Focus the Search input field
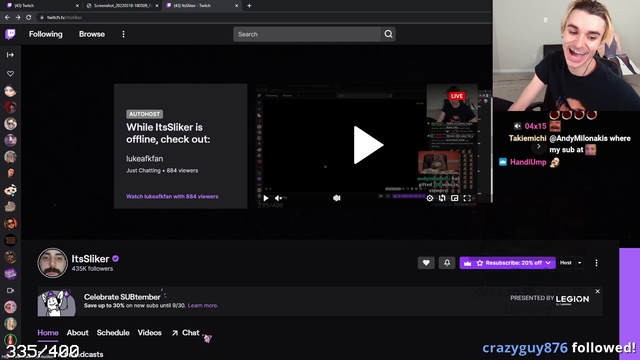Image resolution: width=640 pixels, height=360 pixels. point(307,34)
